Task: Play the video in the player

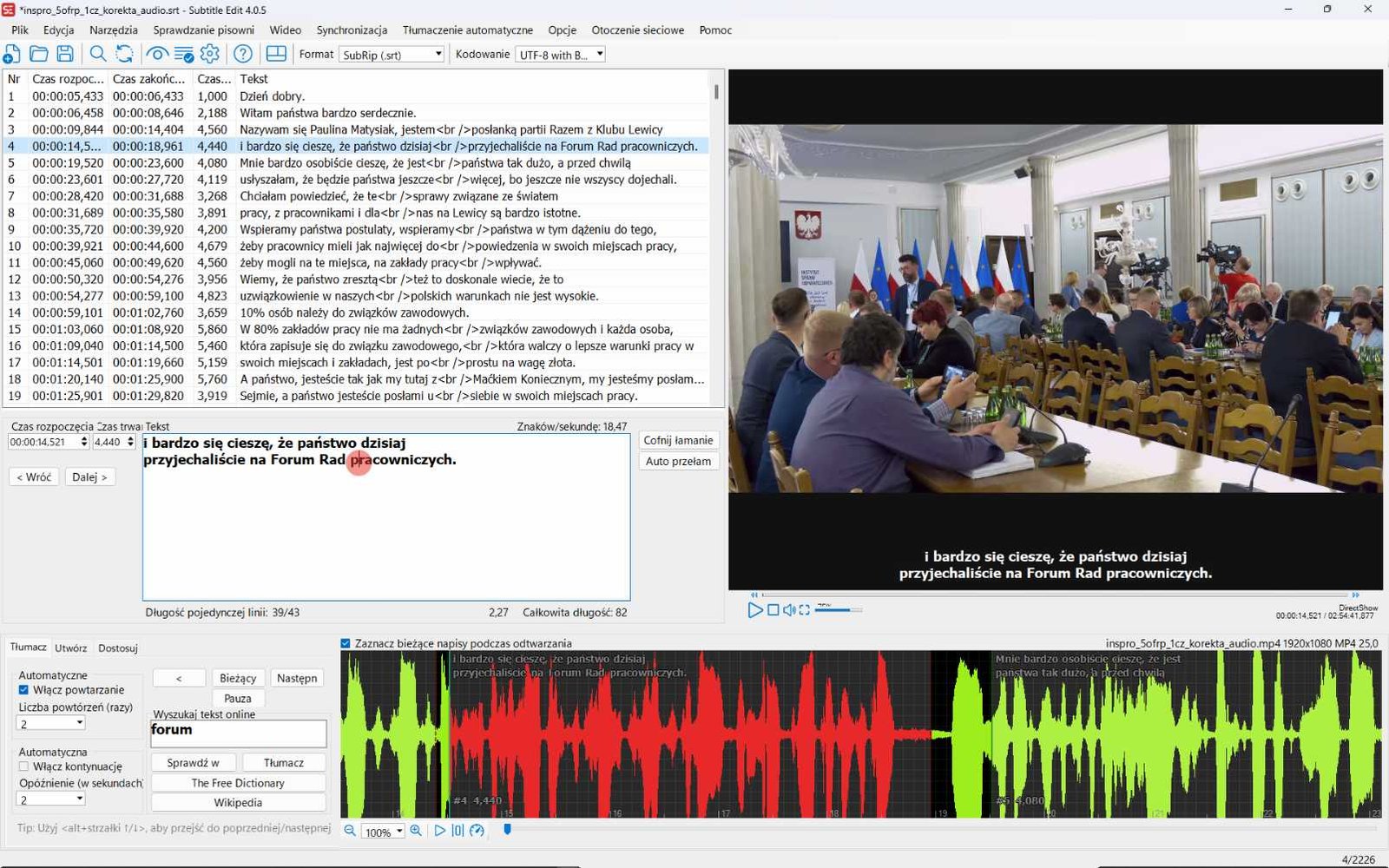Action: point(755,610)
